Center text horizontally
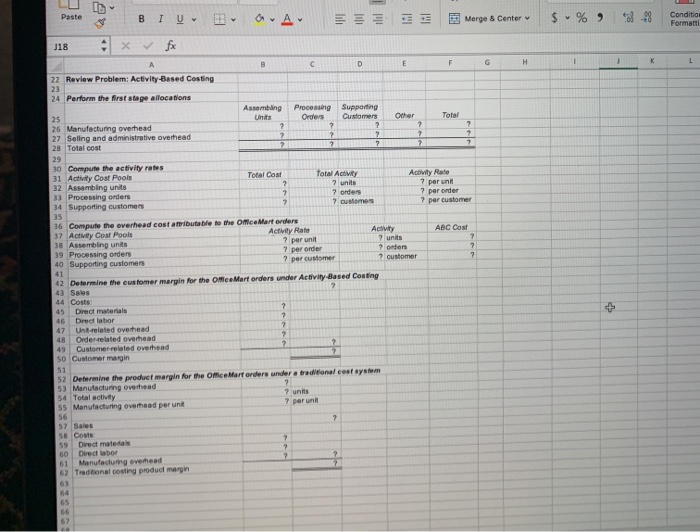This screenshot has width=700, height=532. pos(359,19)
